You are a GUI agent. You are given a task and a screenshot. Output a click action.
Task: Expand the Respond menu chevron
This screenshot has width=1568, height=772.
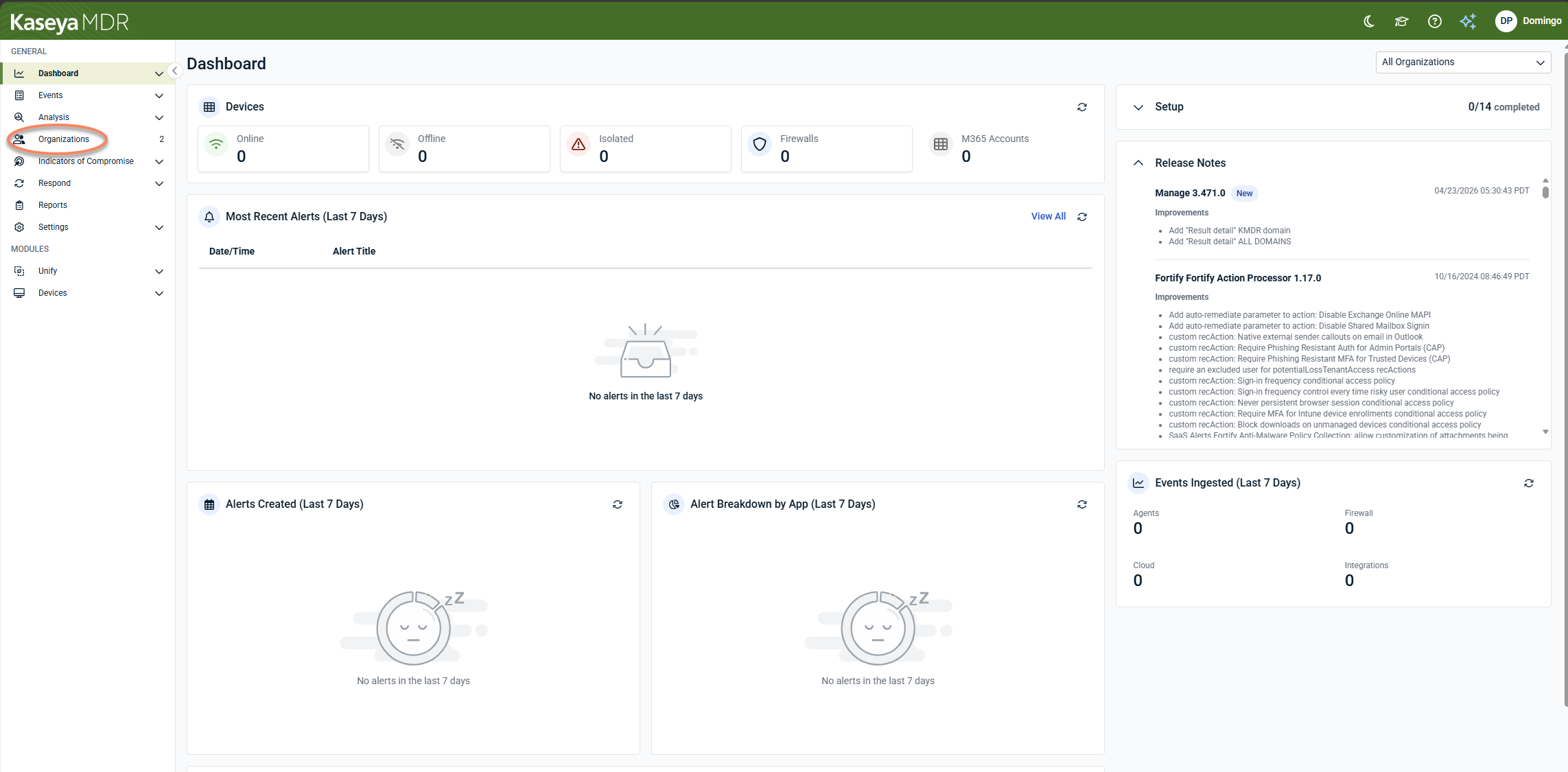159,183
